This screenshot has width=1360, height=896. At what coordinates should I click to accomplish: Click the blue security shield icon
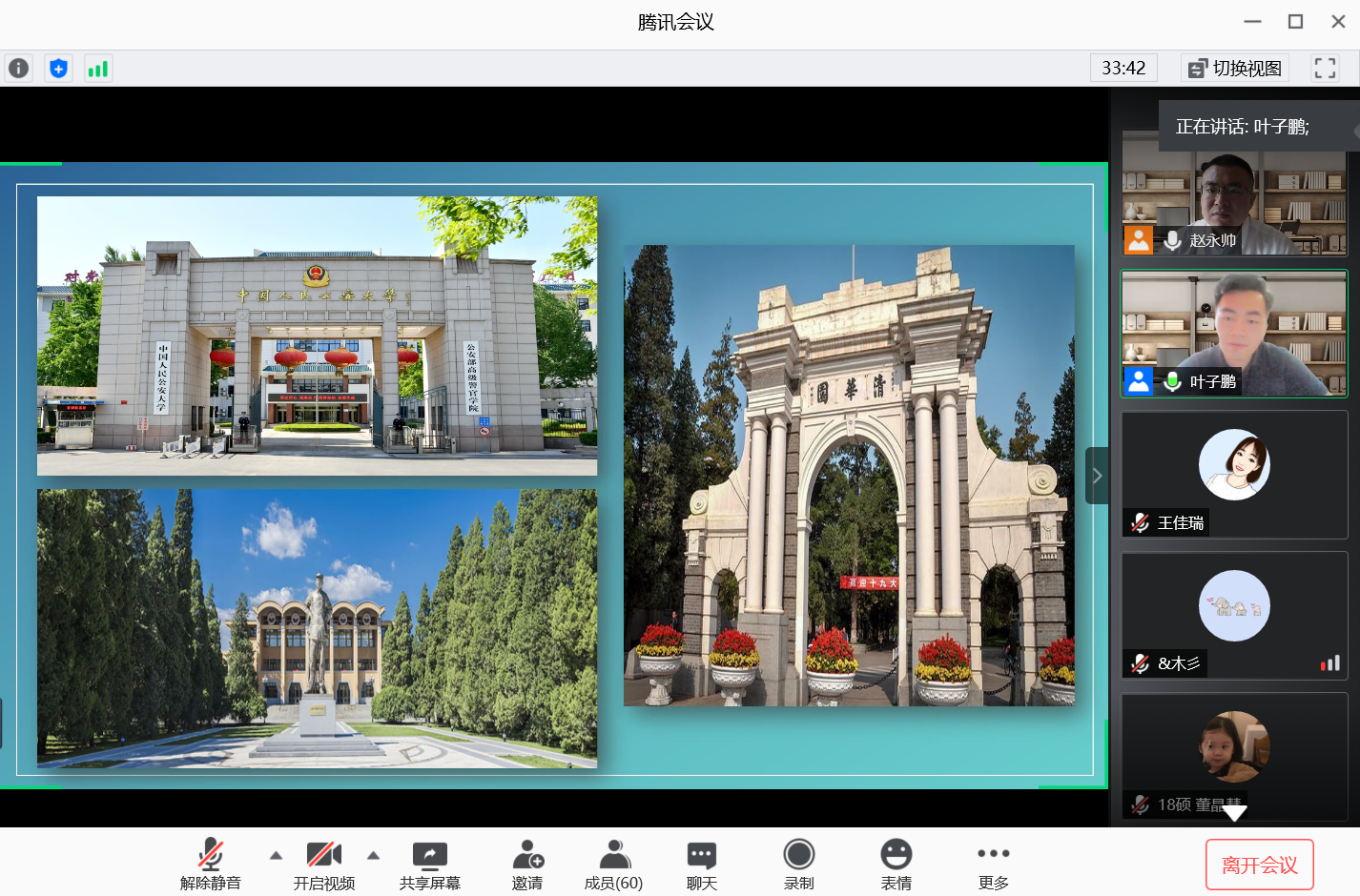(58, 69)
